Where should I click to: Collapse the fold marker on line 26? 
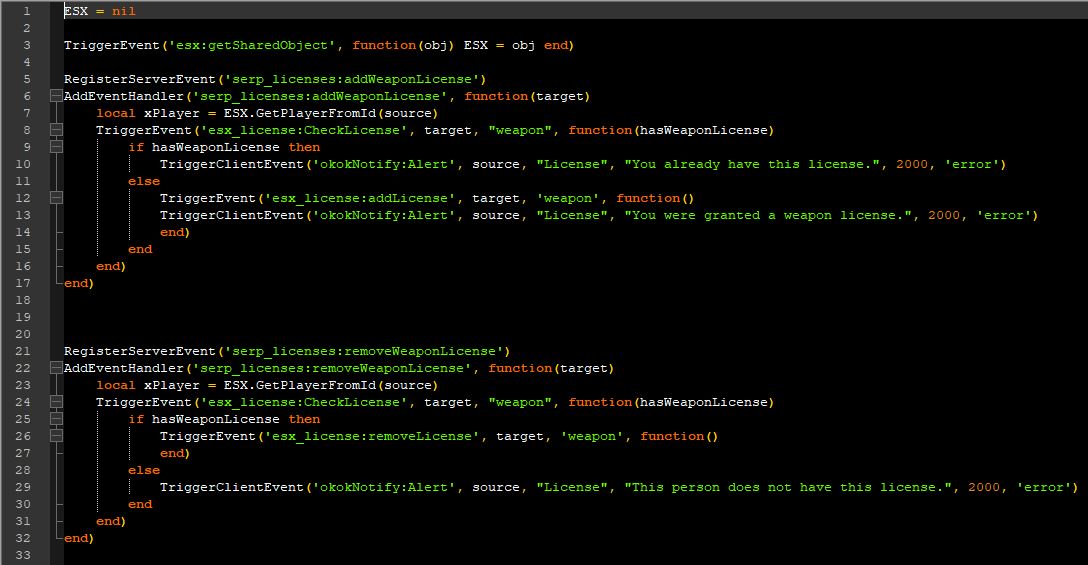[x=56, y=436]
